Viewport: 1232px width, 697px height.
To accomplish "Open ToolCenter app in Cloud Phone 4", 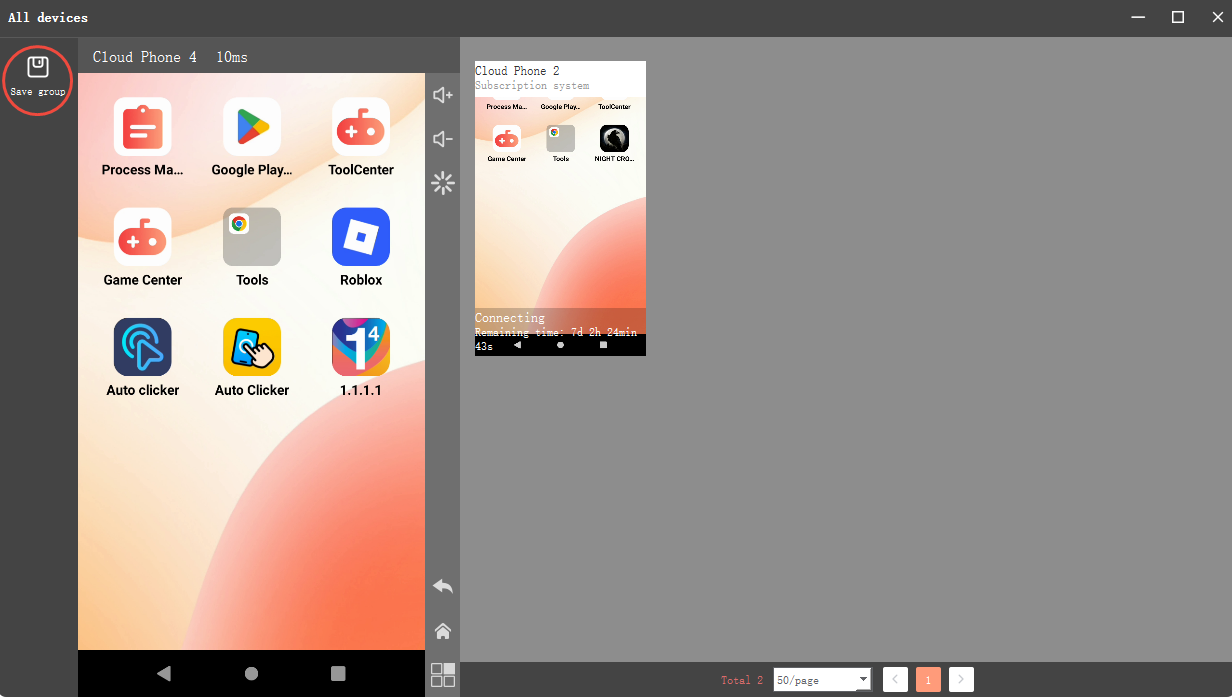I will [x=361, y=137].
